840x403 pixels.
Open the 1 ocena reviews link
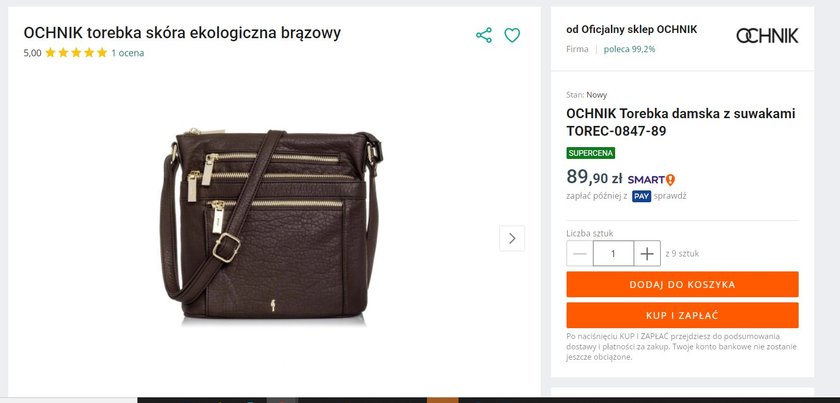click(128, 53)
